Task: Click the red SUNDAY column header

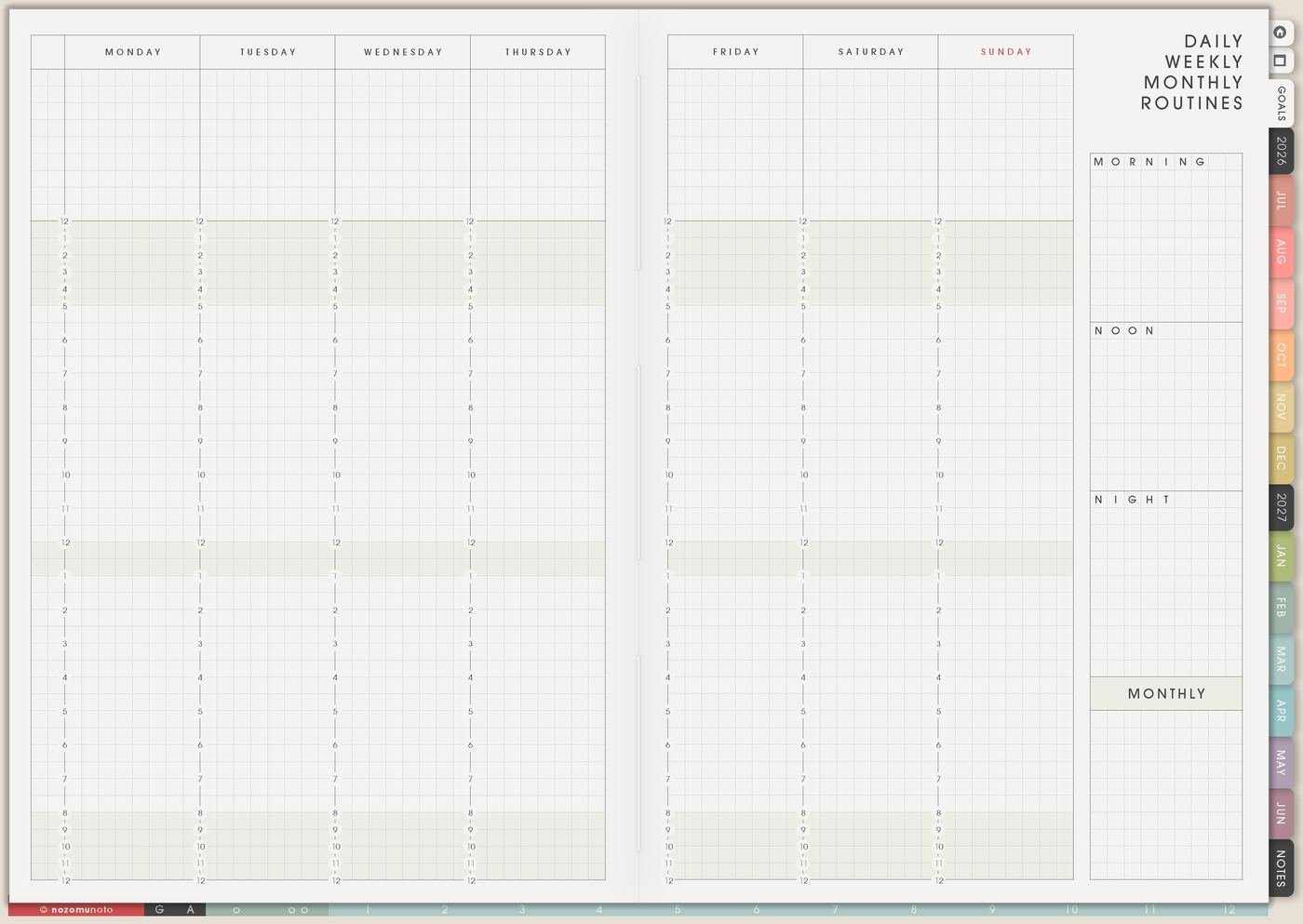Action: pyautogui.click(x=1006, y=52)
